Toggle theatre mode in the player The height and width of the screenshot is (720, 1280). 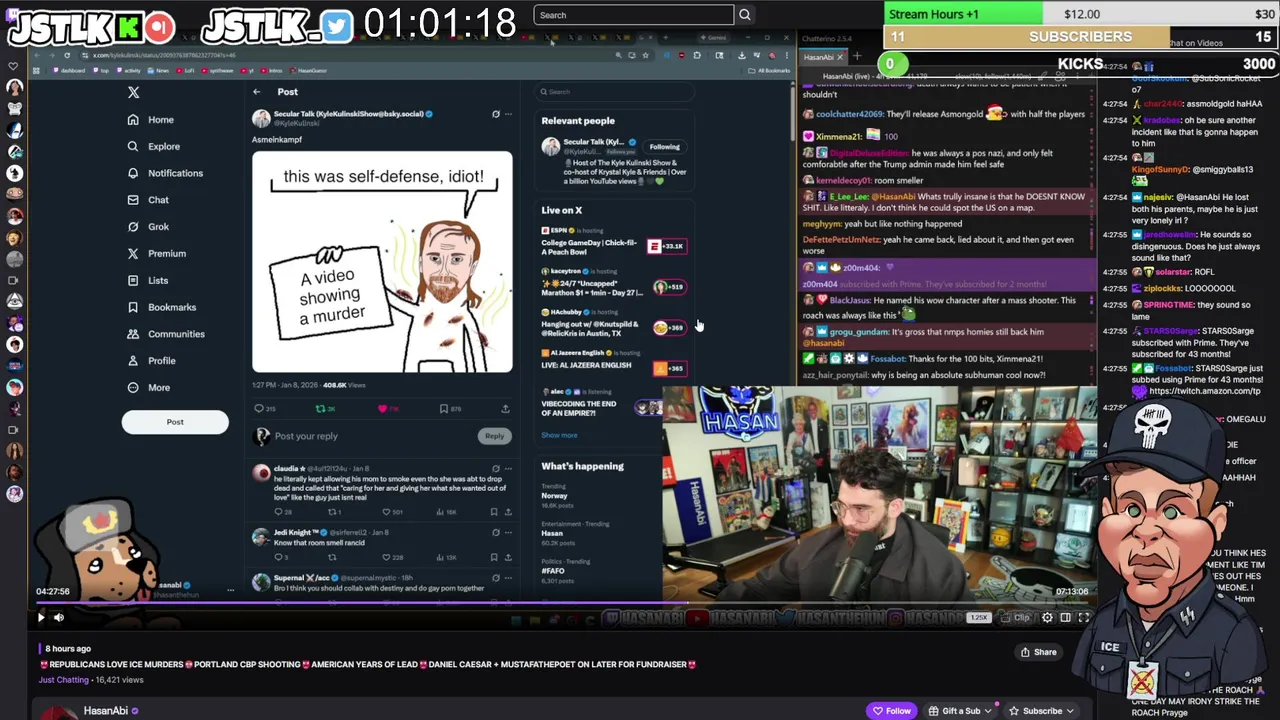pyautogui.click(x=1065, y=617)
